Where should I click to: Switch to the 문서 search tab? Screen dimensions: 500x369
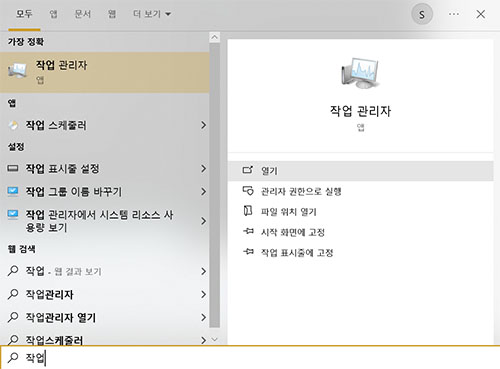point(83,14)
